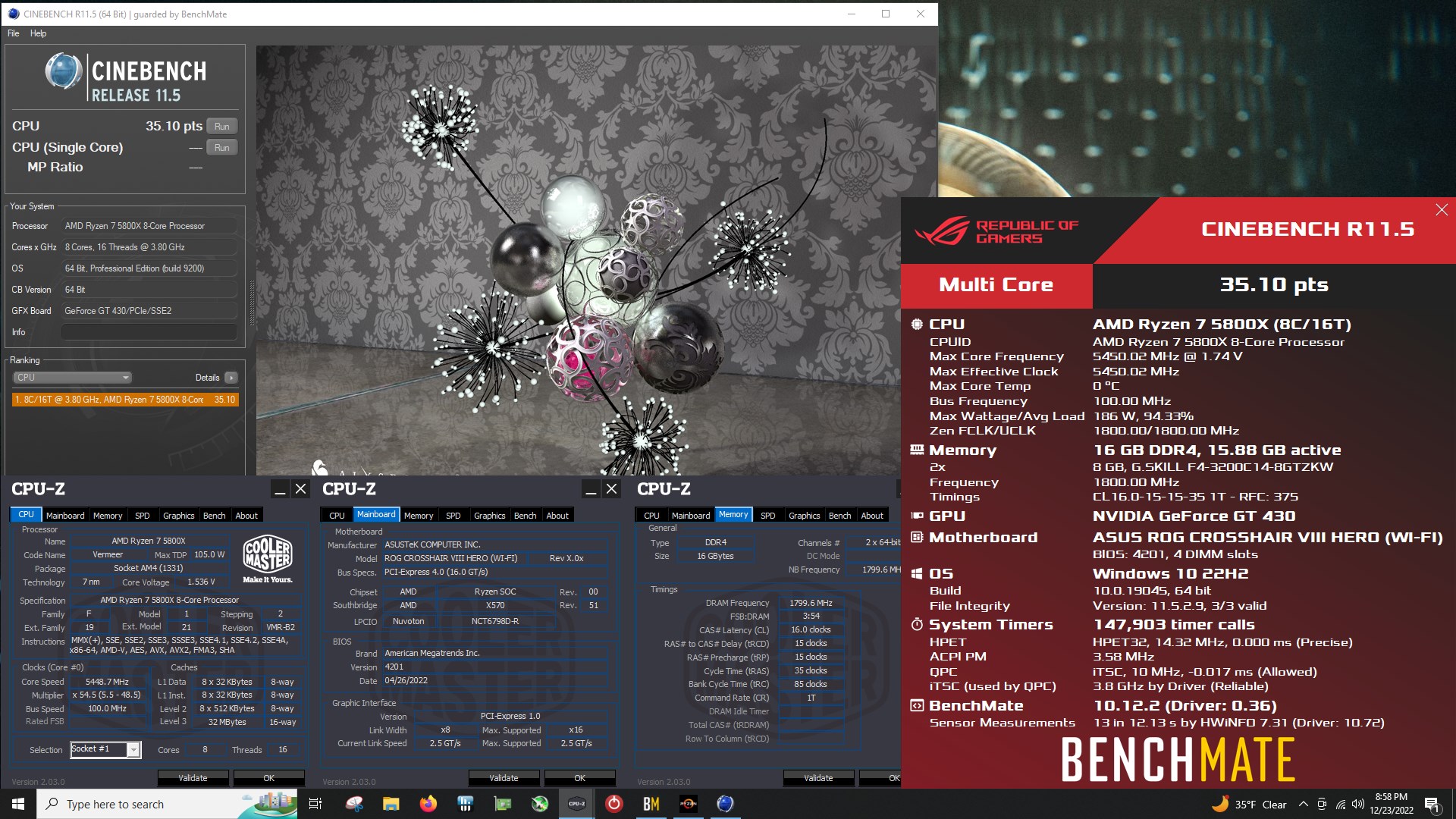Minimize the second CPU-Z Mainboard window
This screenshot has height=819, width=1456.
[x=591, y=489]
